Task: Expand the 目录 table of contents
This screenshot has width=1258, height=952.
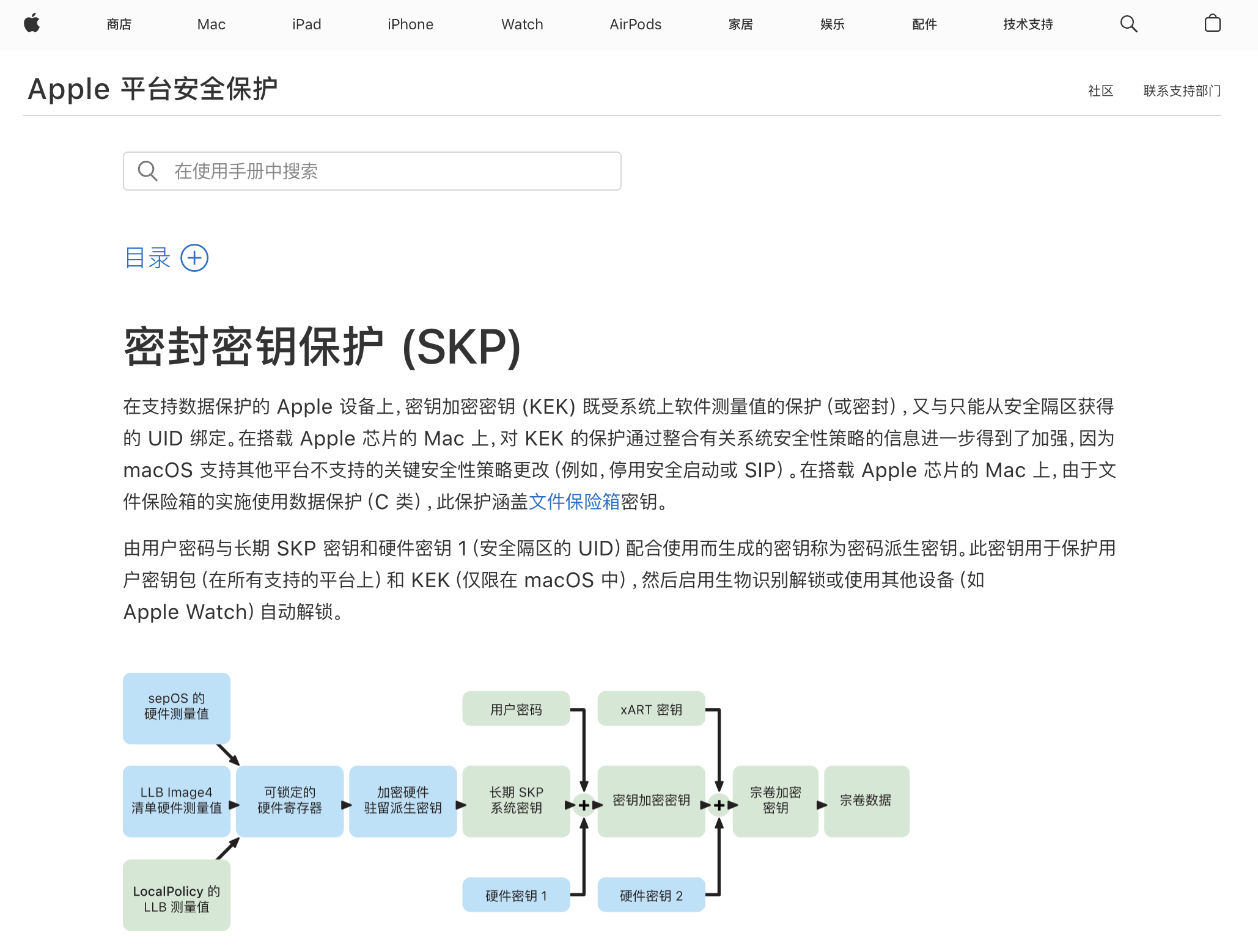Action: (147, 258)
